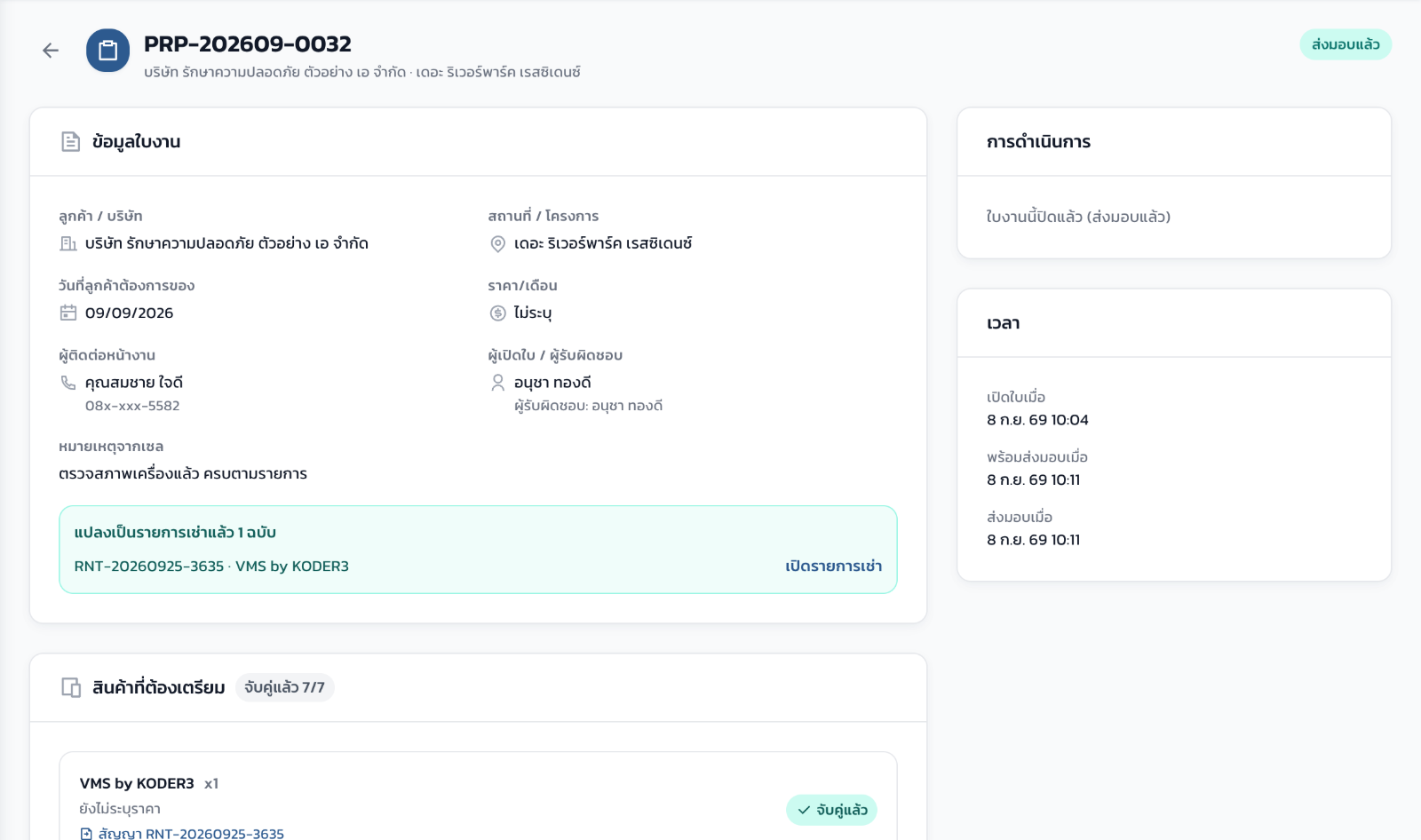Screen dimensions: 1421x840
Task: Click the checkmark icon in จับคู่แล้ว badge
Action: (804, 810)
